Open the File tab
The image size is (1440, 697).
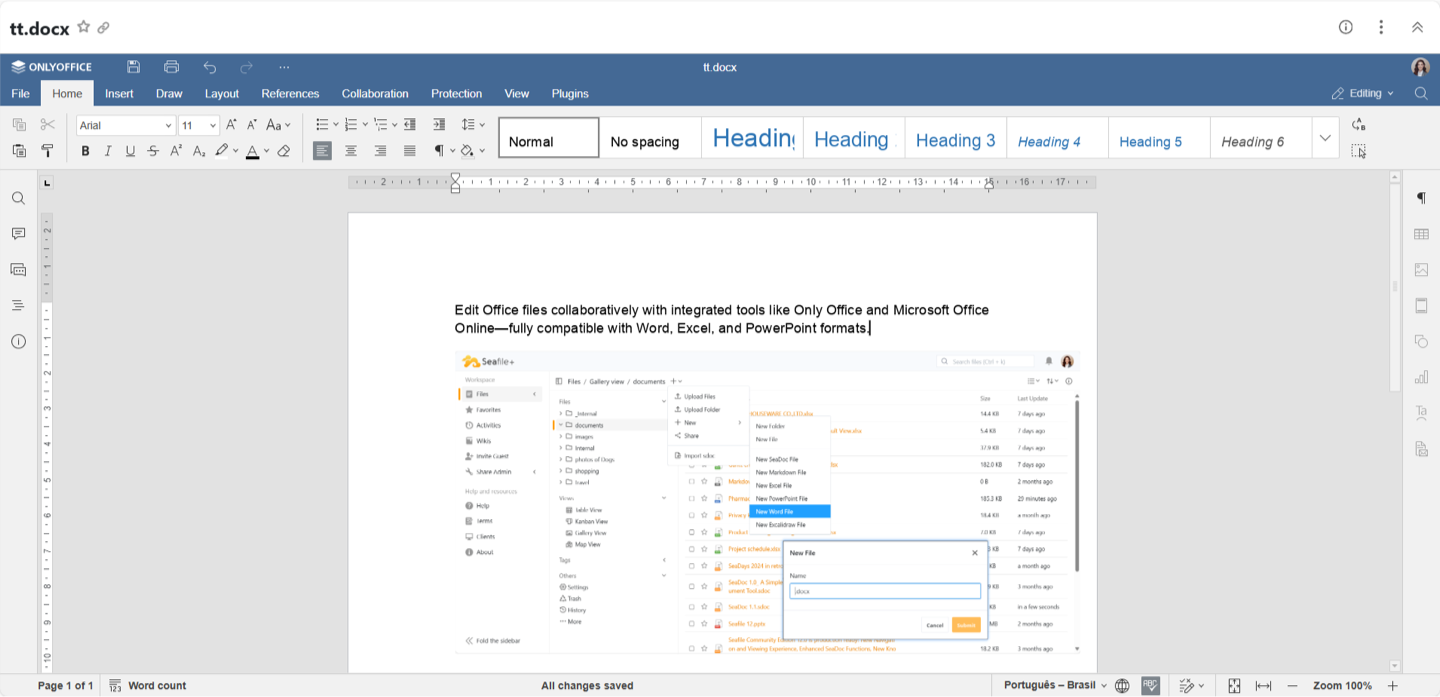pos(20,93)
